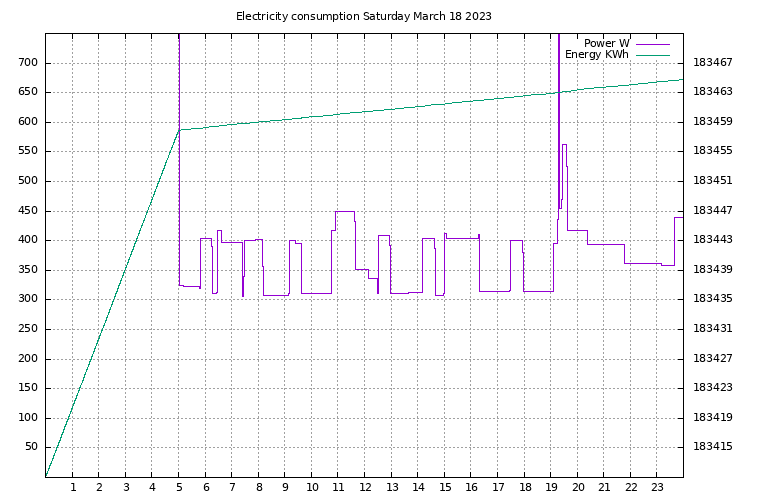This screenshot has height=500, width=768.
Task: Click hour label 22 on x-axis
Action: (631, 487)
